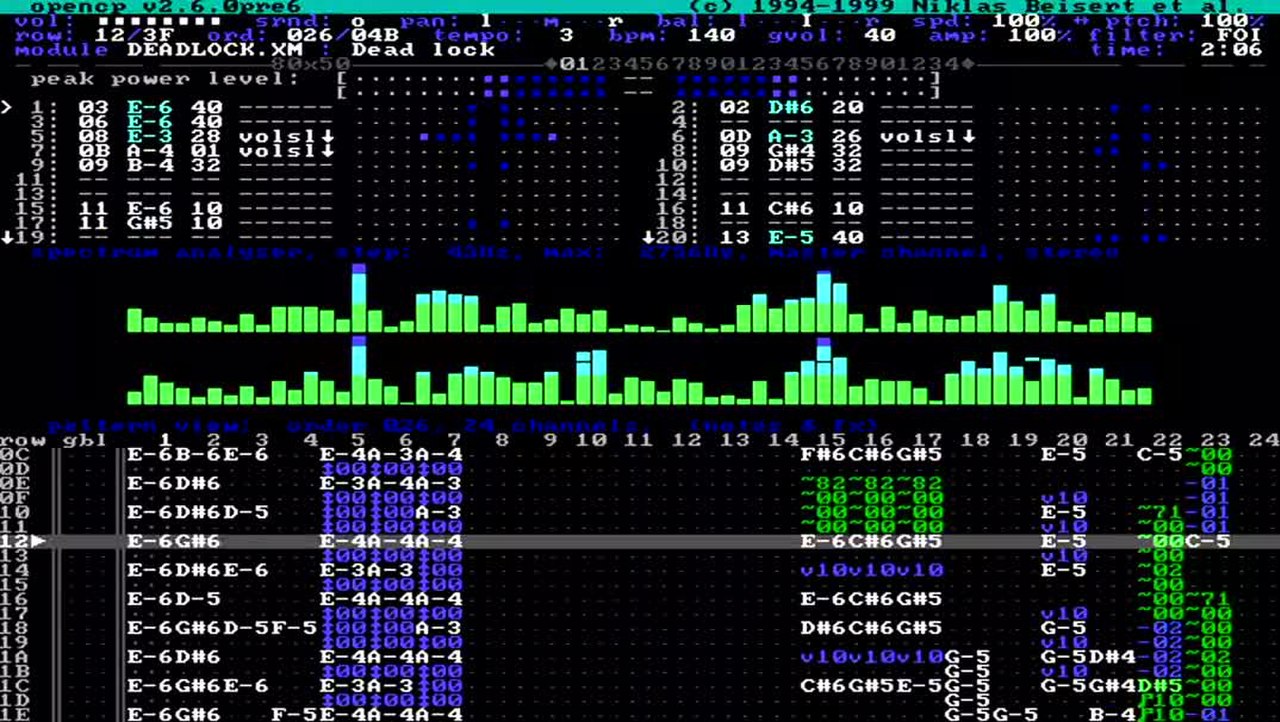
Task: Click the D#6C#6G#5 notes in row 18
Action: [x=871, y=628]
